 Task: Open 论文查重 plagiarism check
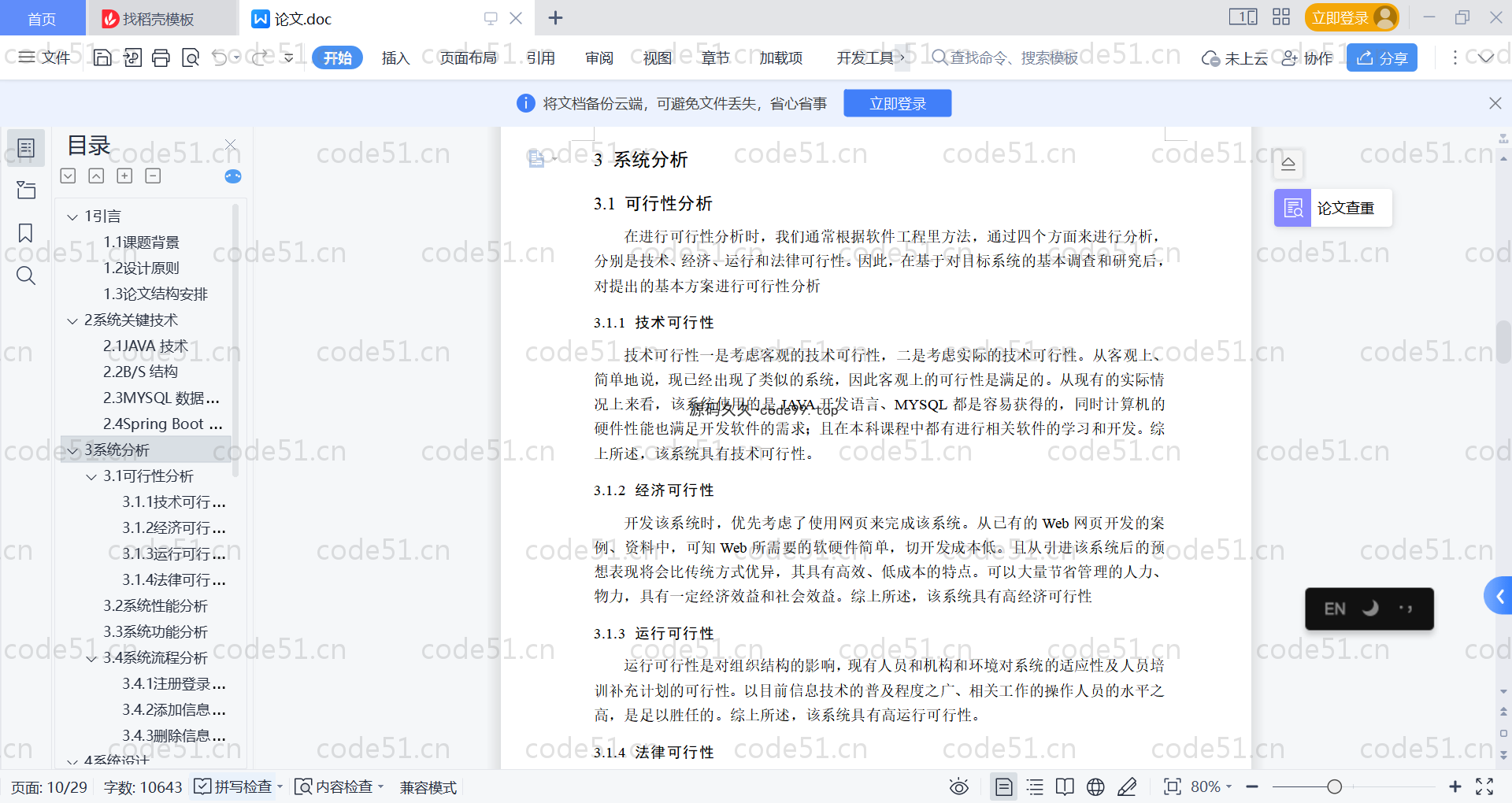tap(1332, 208)
